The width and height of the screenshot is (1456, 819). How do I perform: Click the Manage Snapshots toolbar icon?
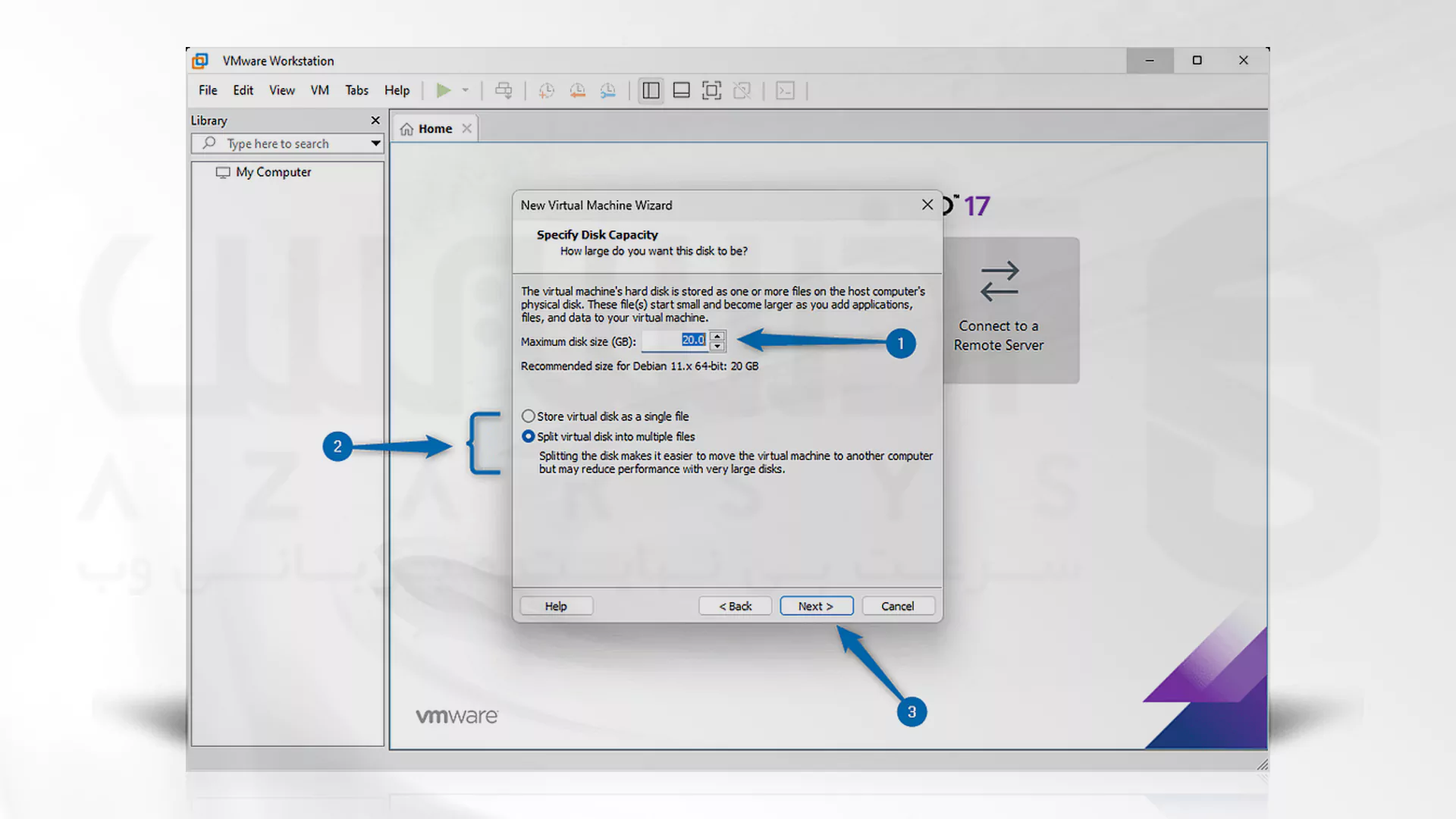[608, 91]
